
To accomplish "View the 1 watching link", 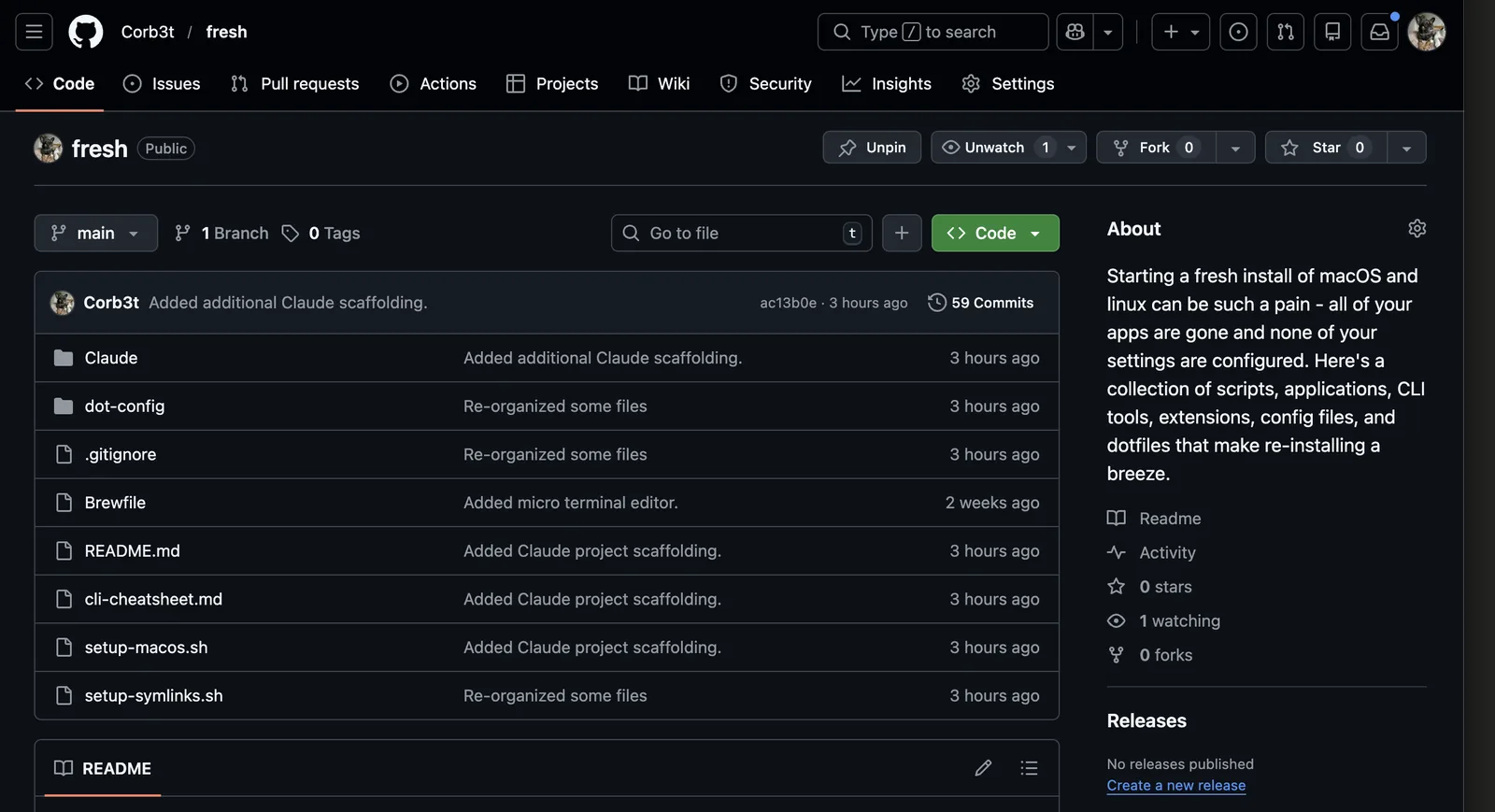I will coord(1163,621).
